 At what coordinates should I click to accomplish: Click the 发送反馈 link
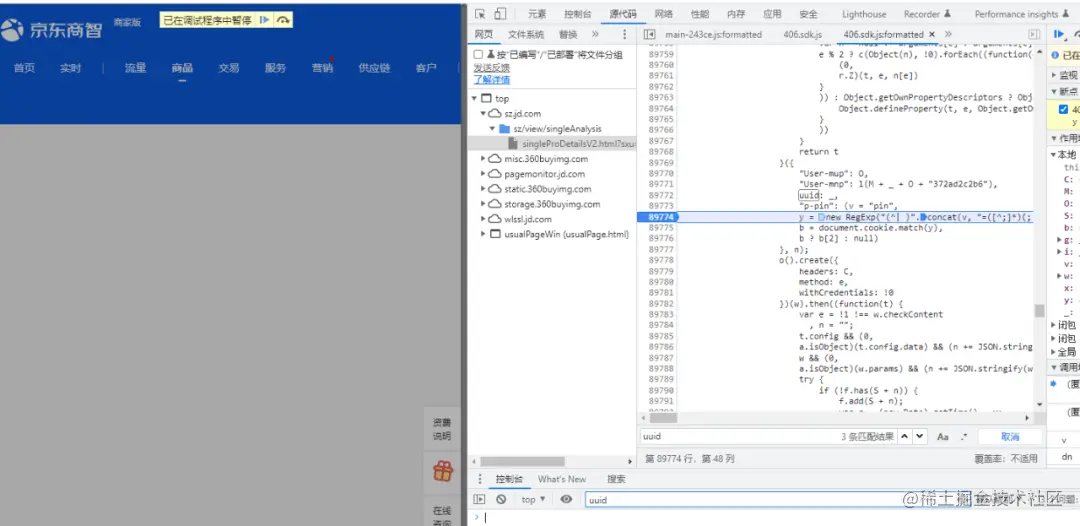tap(492, 67)
